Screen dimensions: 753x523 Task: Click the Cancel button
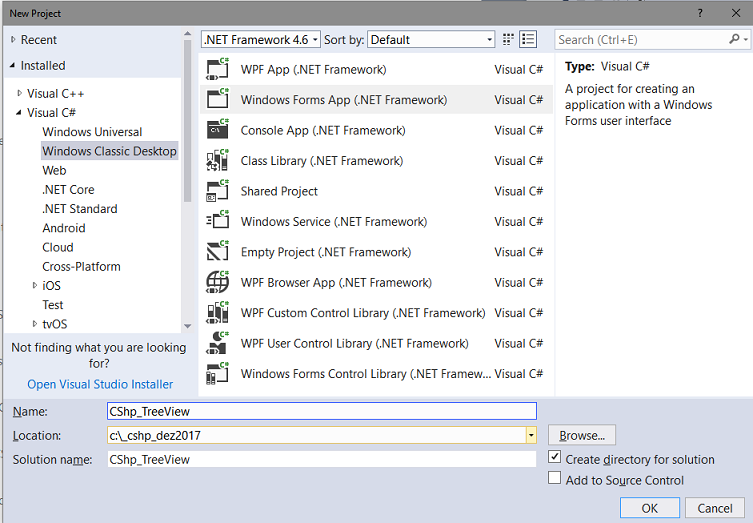(x=715, y=508)
